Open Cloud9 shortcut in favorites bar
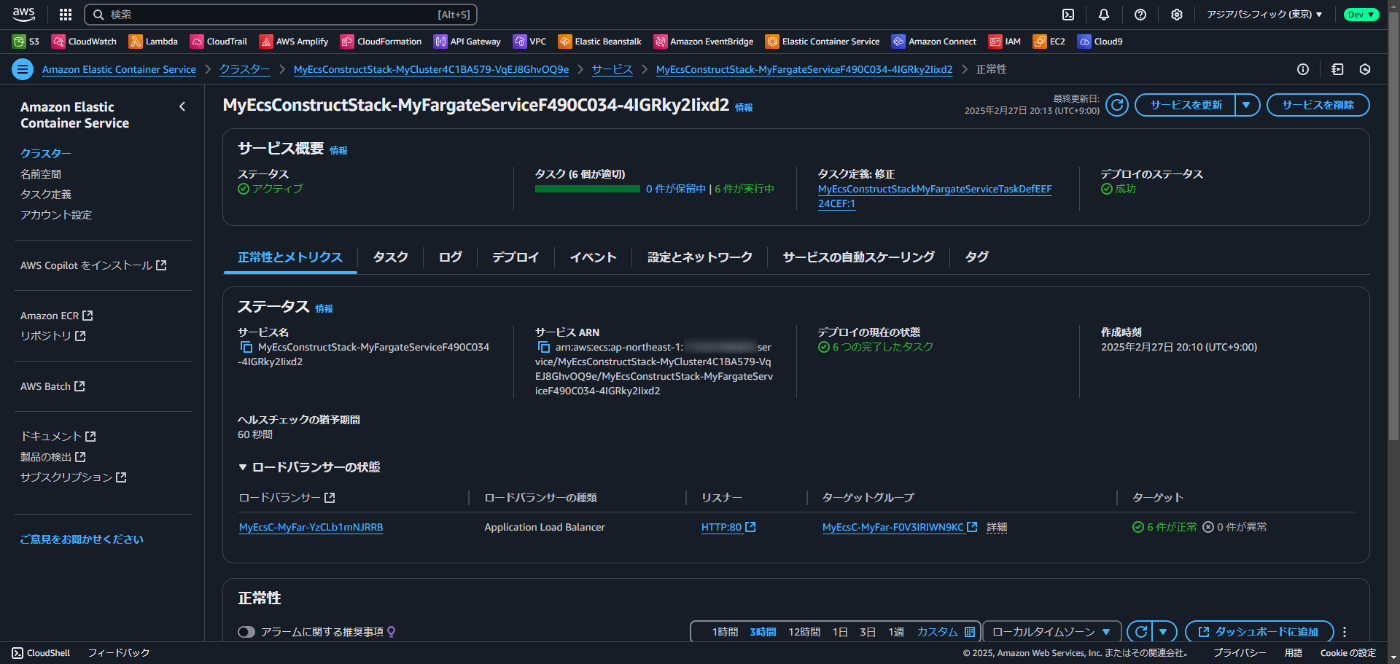 (x=1100, y=42)
